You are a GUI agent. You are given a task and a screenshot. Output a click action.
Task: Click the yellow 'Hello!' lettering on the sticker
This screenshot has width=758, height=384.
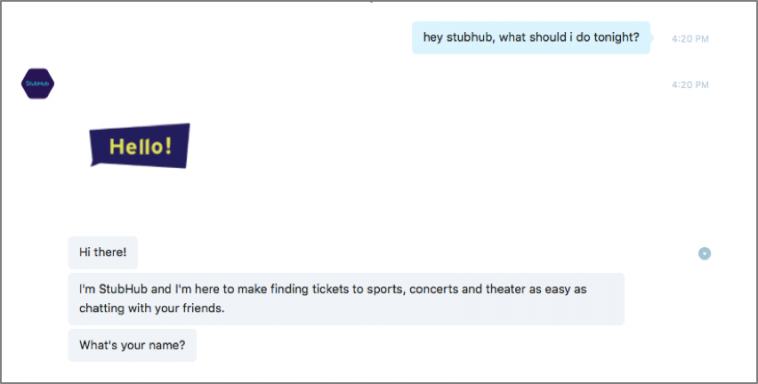(140, 146)
